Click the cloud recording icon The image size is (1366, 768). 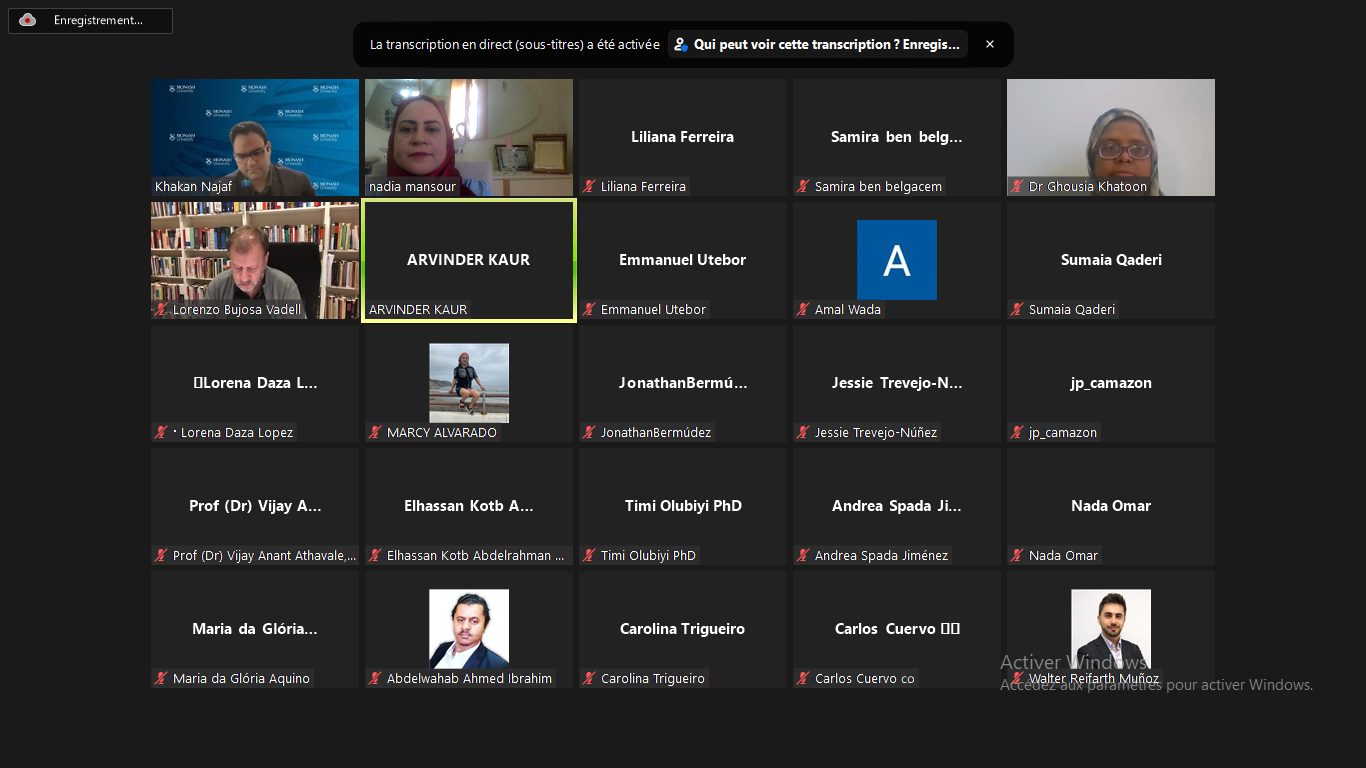(x=27, y=20)
